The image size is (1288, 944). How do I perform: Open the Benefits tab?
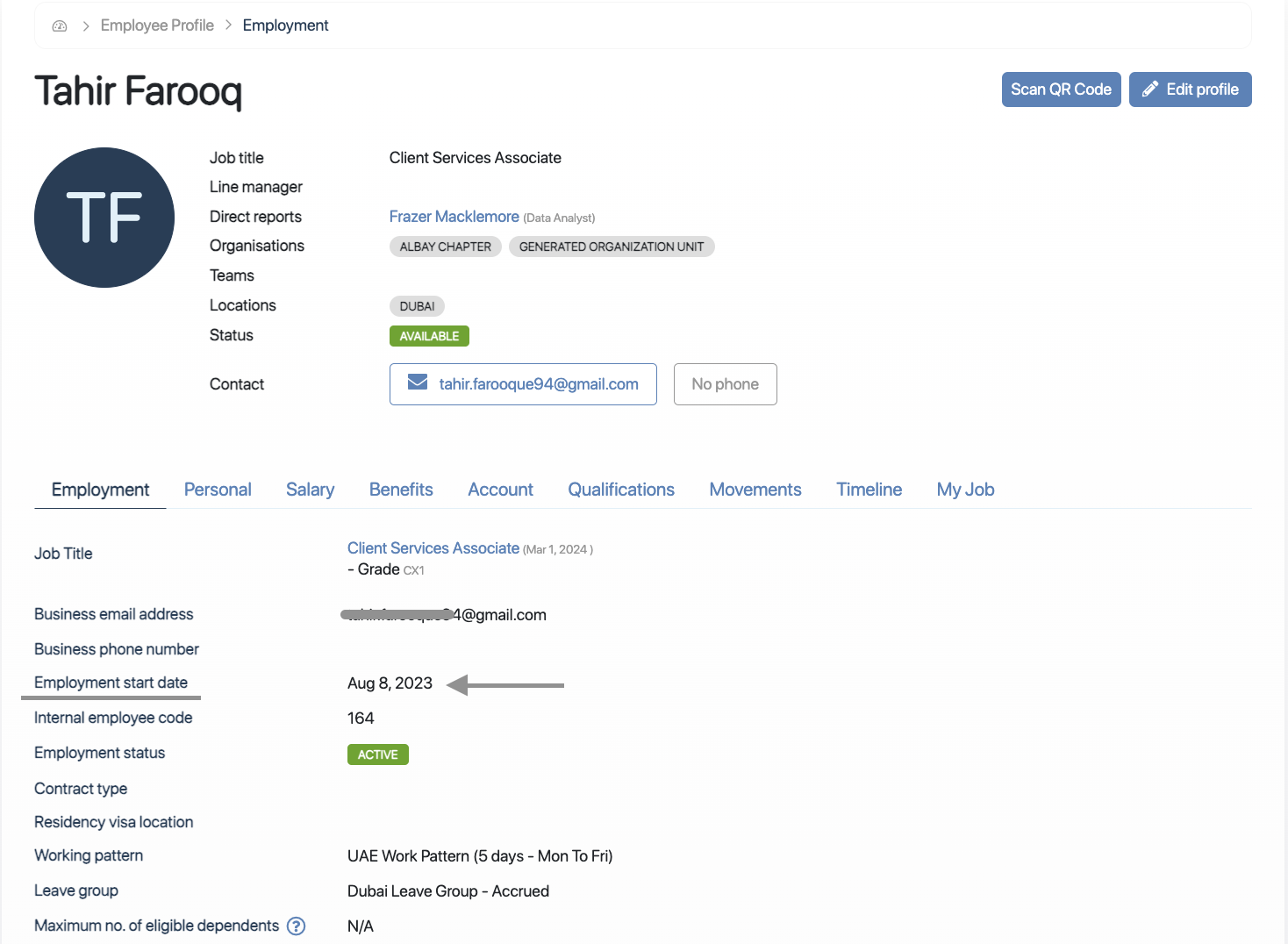[401, 490]
